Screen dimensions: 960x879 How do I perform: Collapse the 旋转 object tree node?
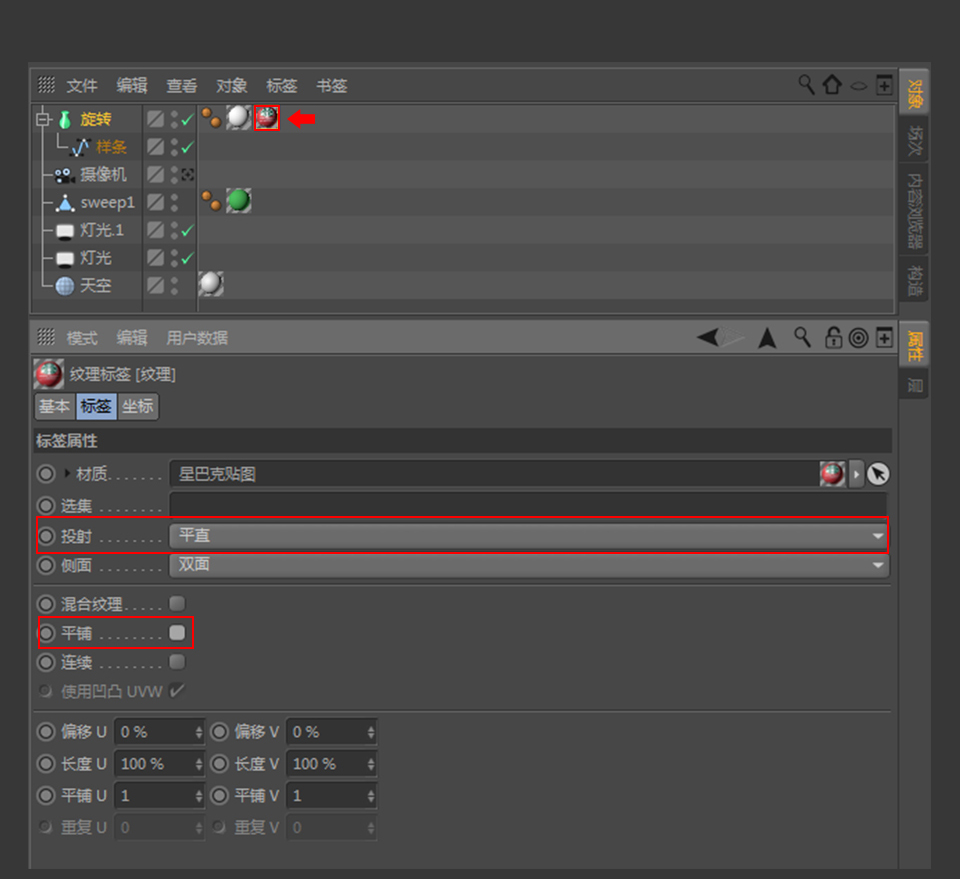click(x=42, y=119)
